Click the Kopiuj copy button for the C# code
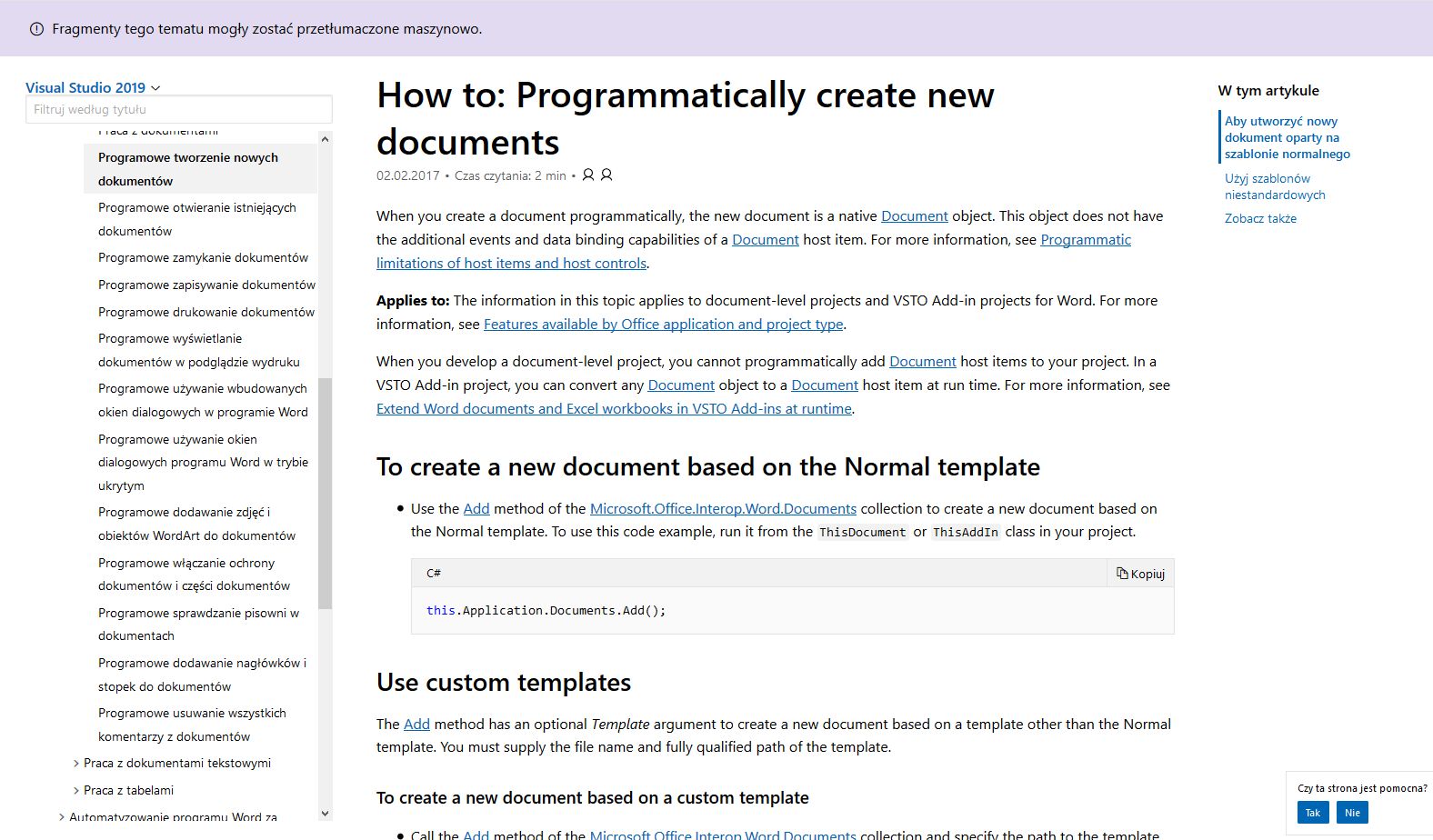 click(x=1141, y=574)
